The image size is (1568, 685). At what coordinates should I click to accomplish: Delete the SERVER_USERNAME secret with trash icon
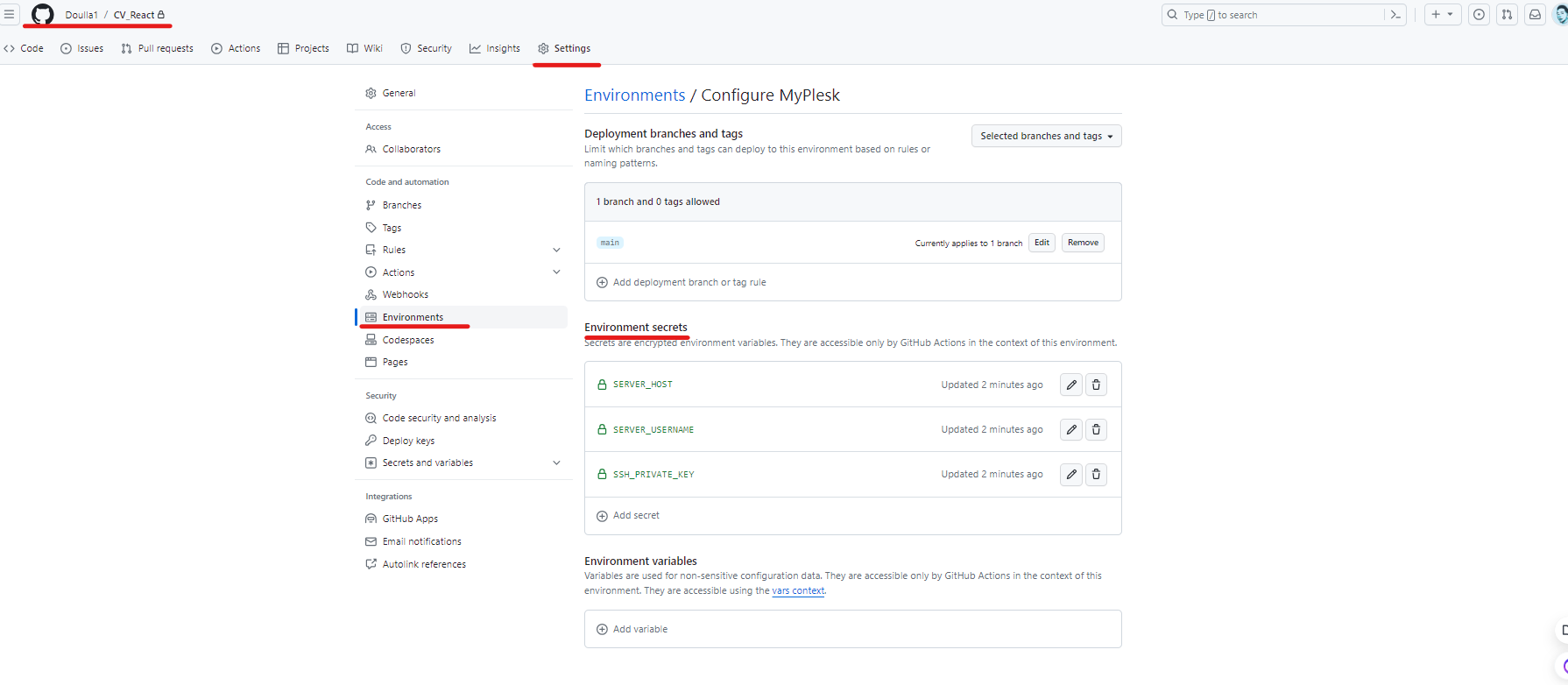point(1096,430)
